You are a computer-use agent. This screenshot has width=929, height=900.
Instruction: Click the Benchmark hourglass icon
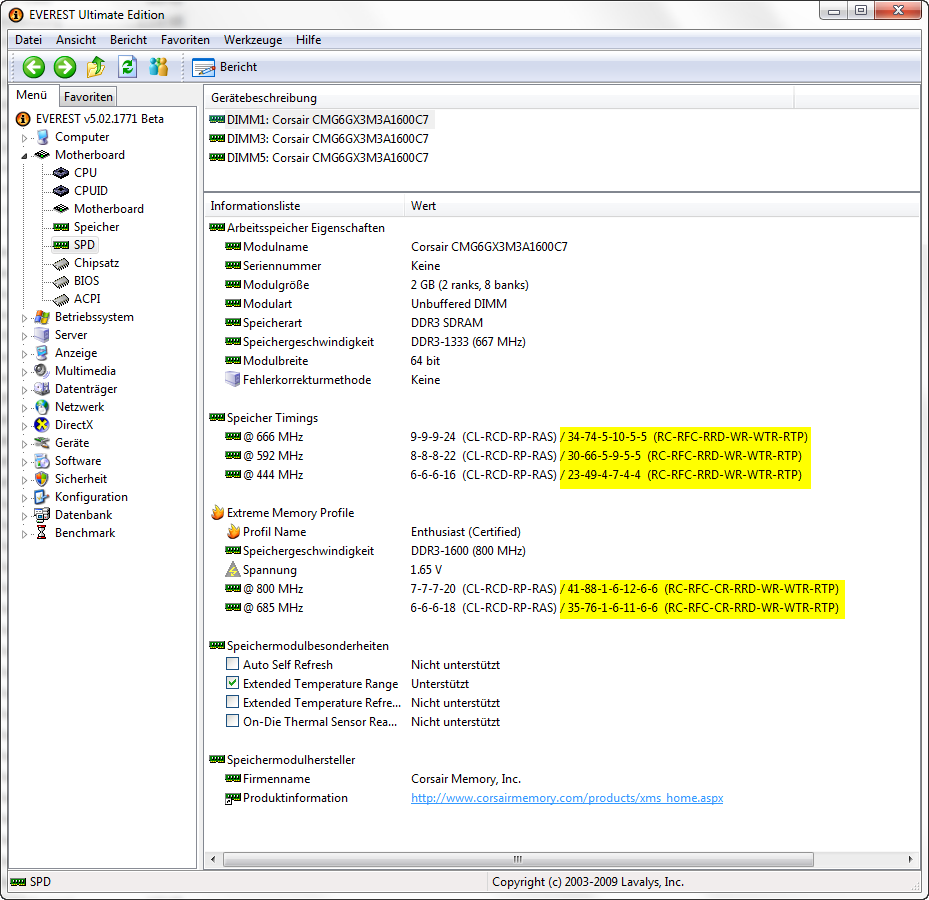[x=41, y=533]
